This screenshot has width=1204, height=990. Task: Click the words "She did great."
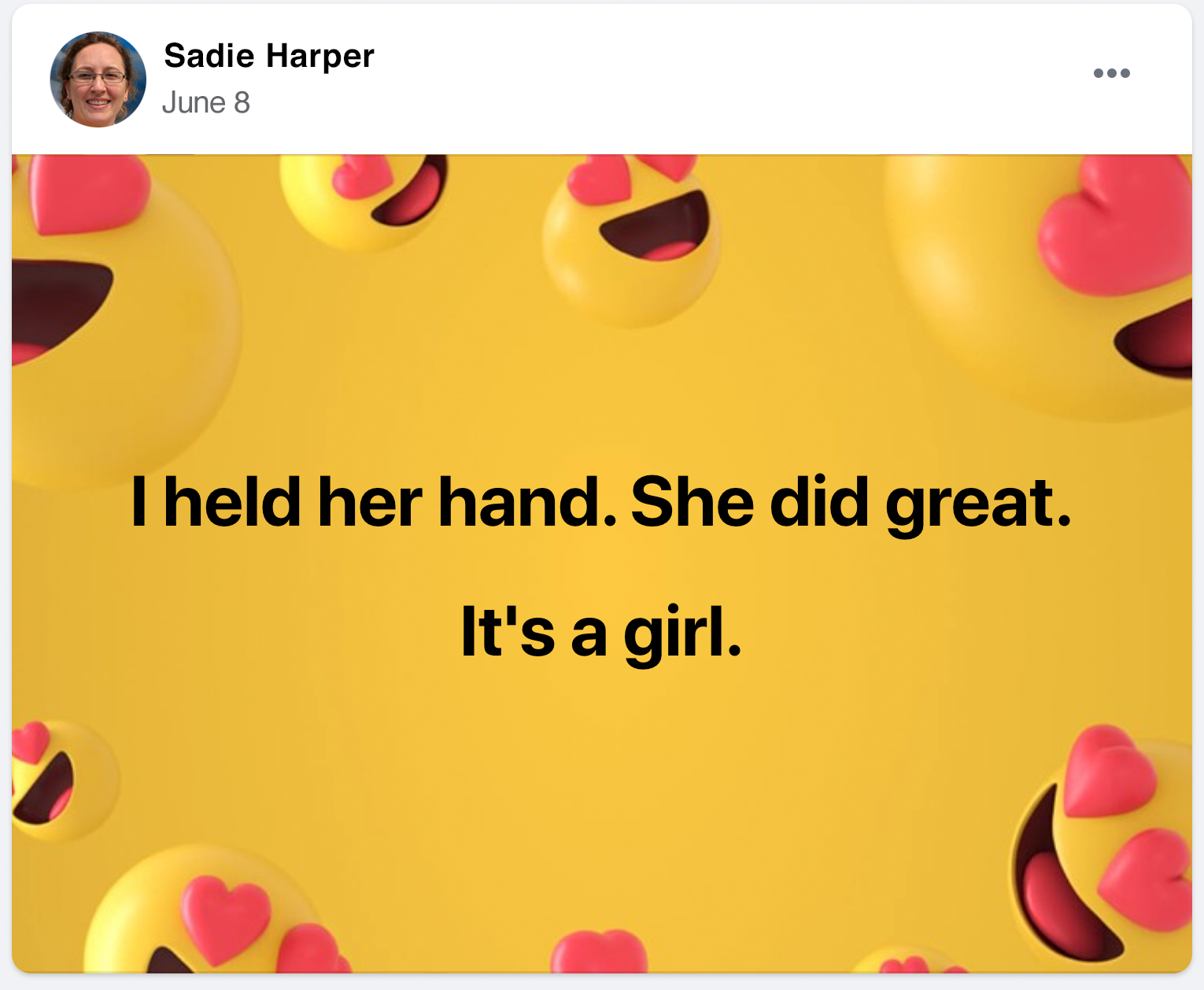850,502
